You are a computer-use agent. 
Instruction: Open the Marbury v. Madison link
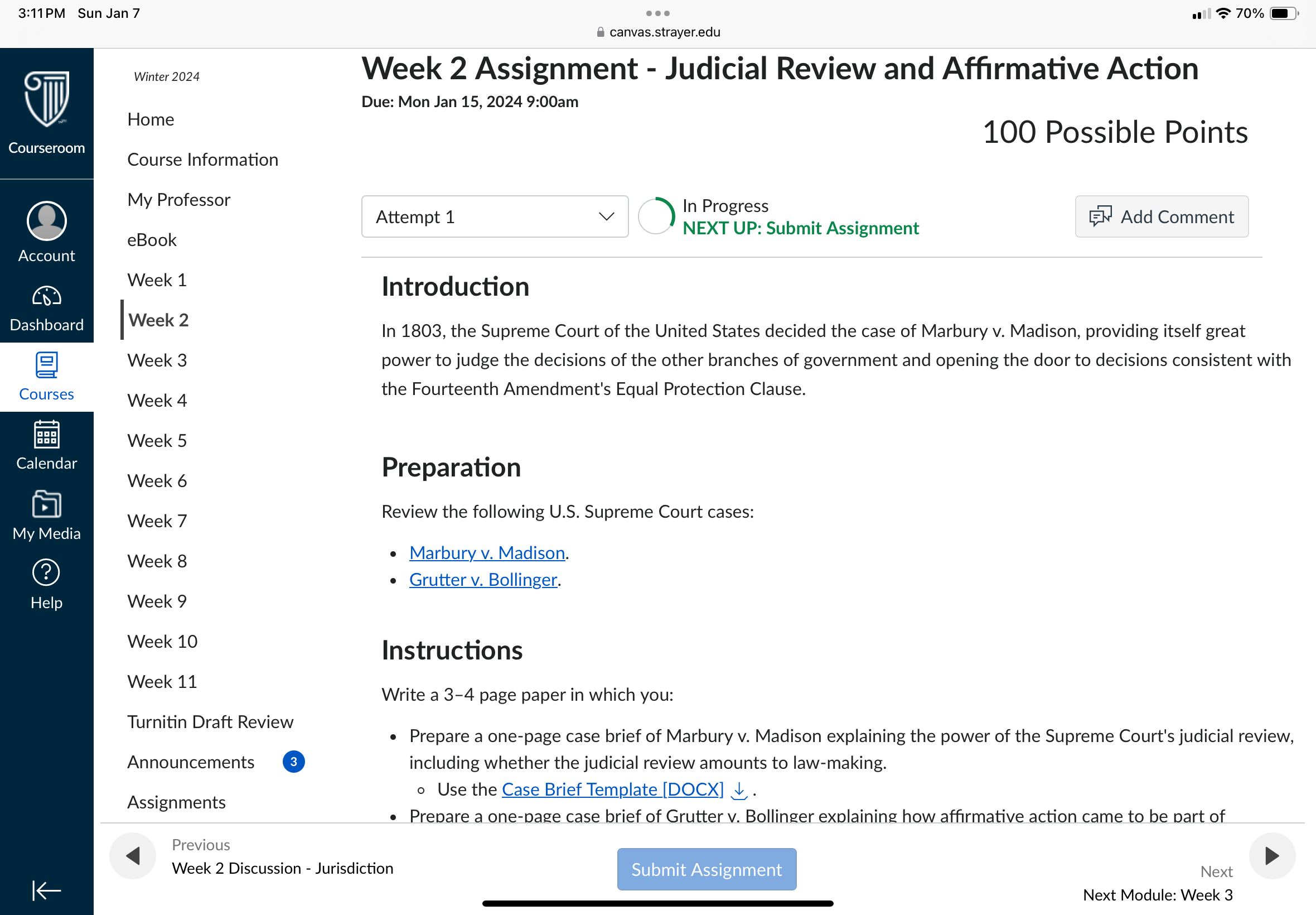point(487,553)
